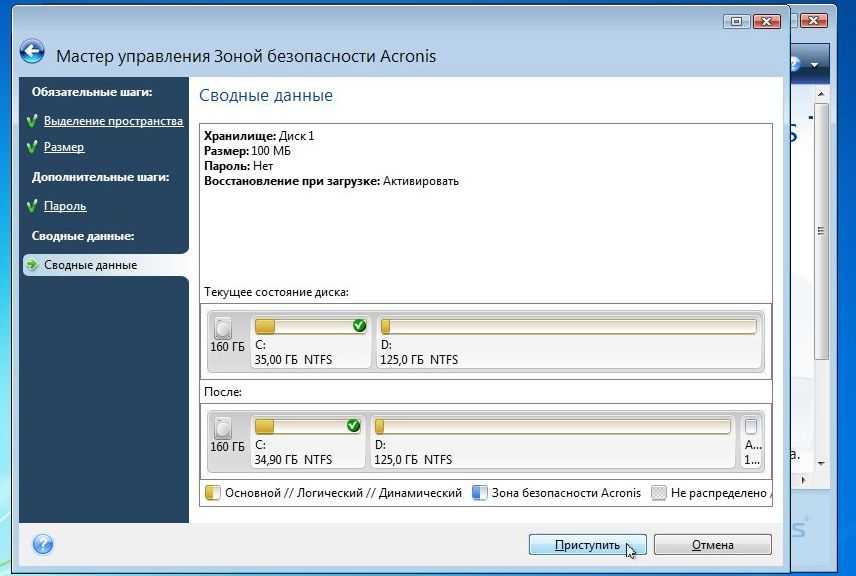Select D: 125,0 ГБ partition in current state
The image size is (856, 576).
tap(568, 342)
